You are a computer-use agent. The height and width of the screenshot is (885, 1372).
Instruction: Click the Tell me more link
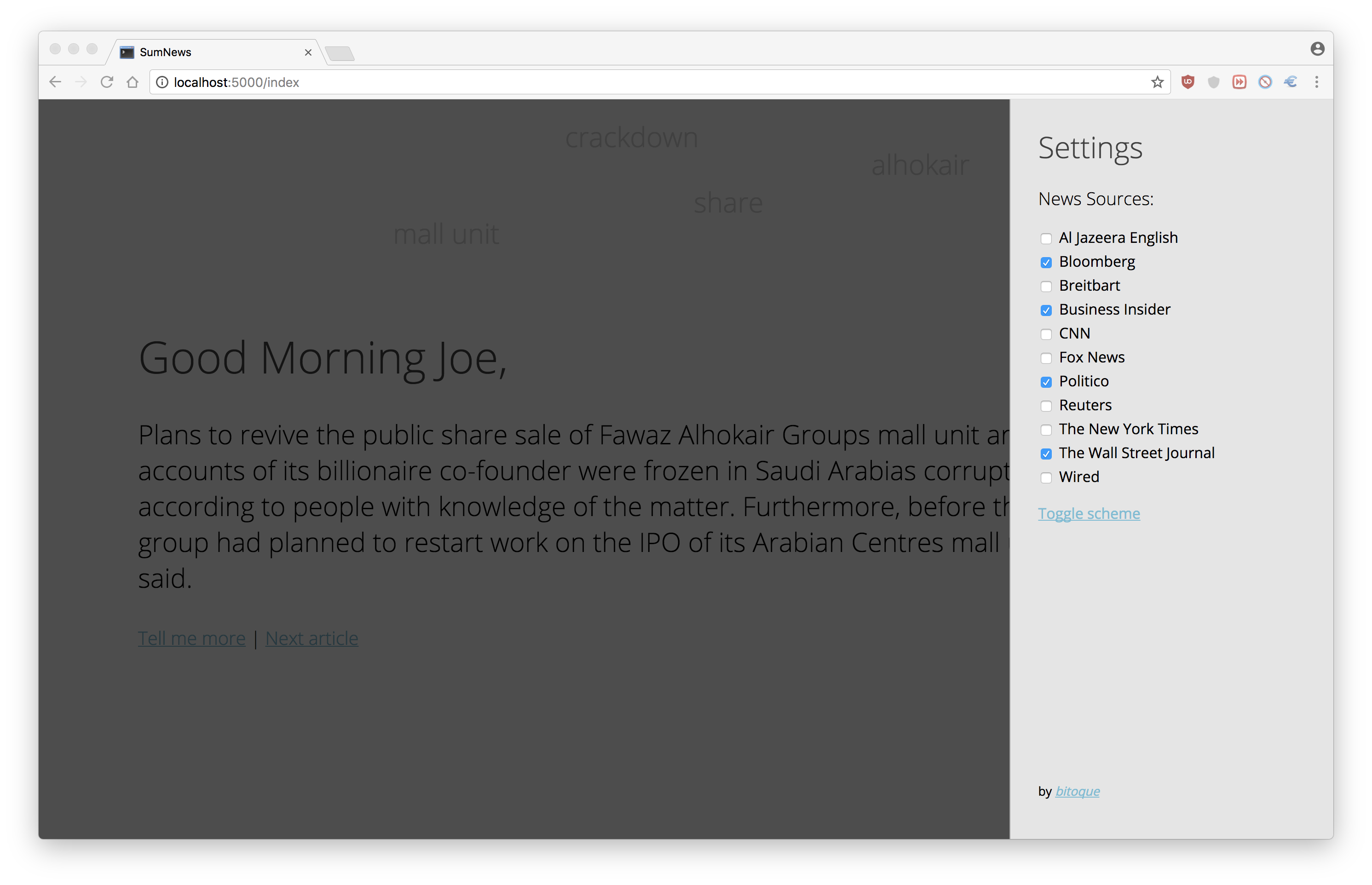click(191, 638)
